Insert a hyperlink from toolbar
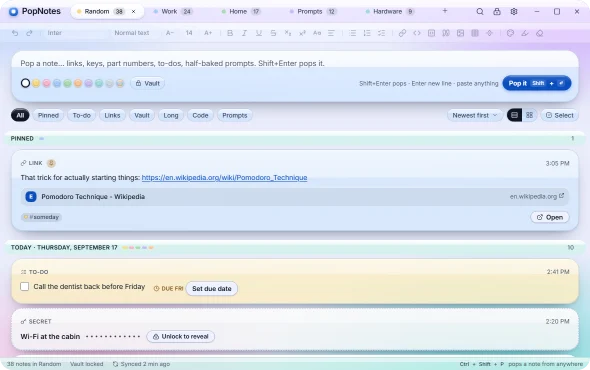590x370 pixels. [402, 33]
